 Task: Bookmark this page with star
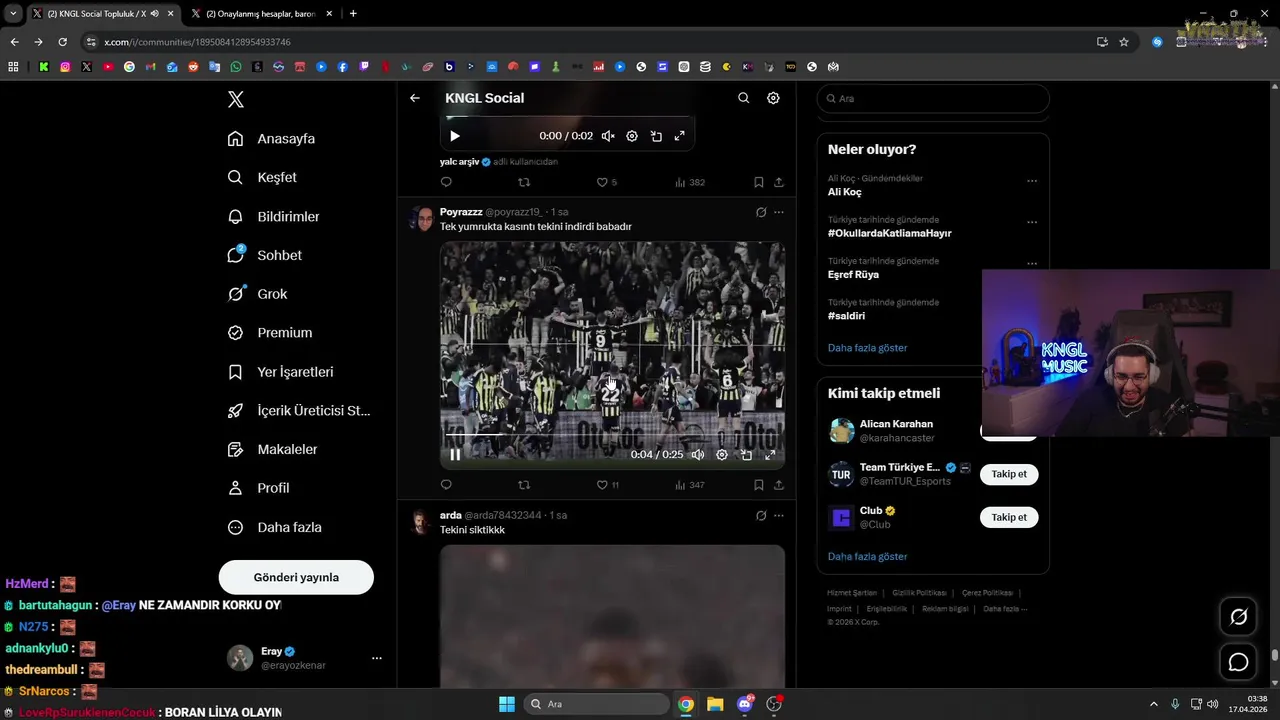[x=1124, y=42]
